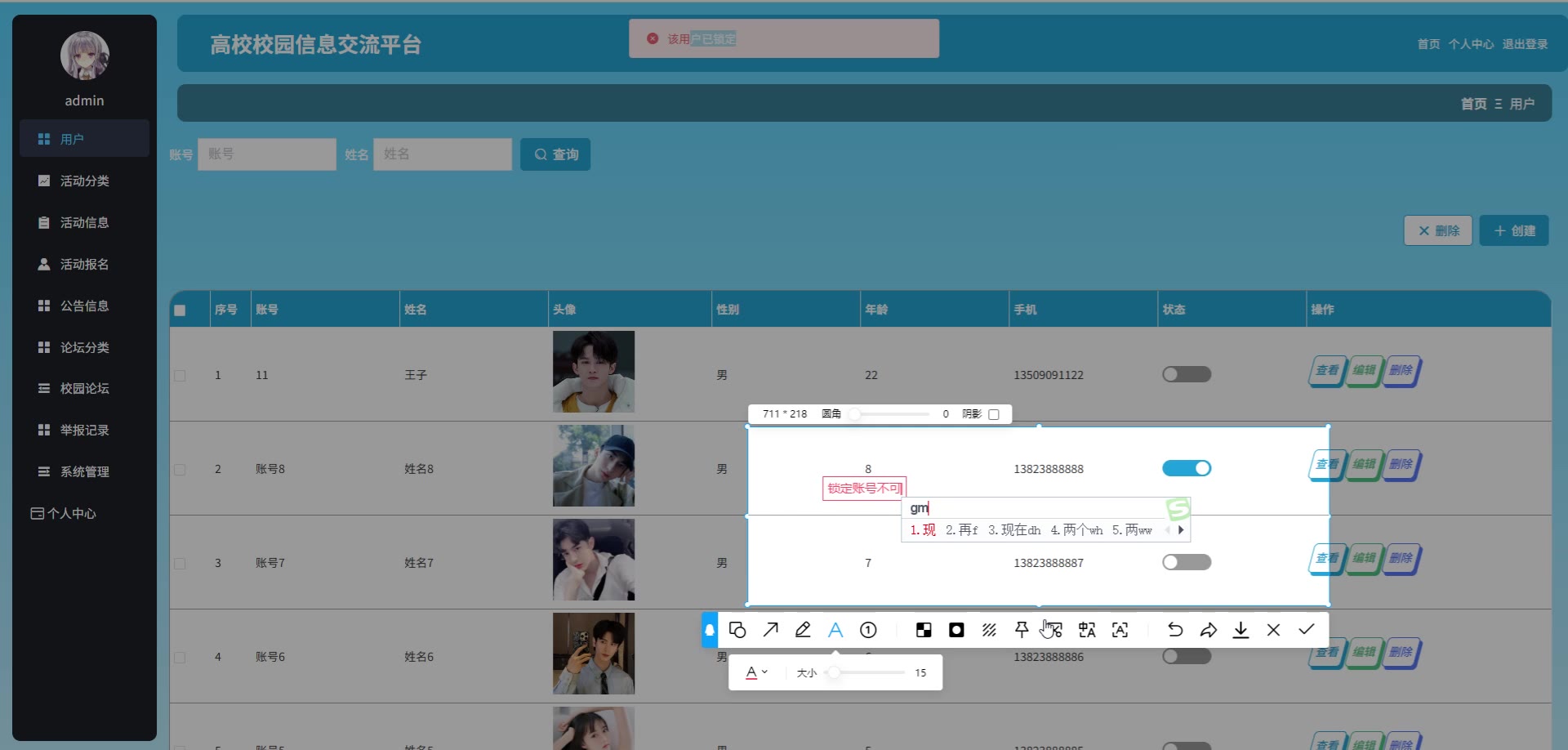Screen dimensions: 1568x750
Task: Toggle status switch for phone 13823888888
Action: [1187, 468]
